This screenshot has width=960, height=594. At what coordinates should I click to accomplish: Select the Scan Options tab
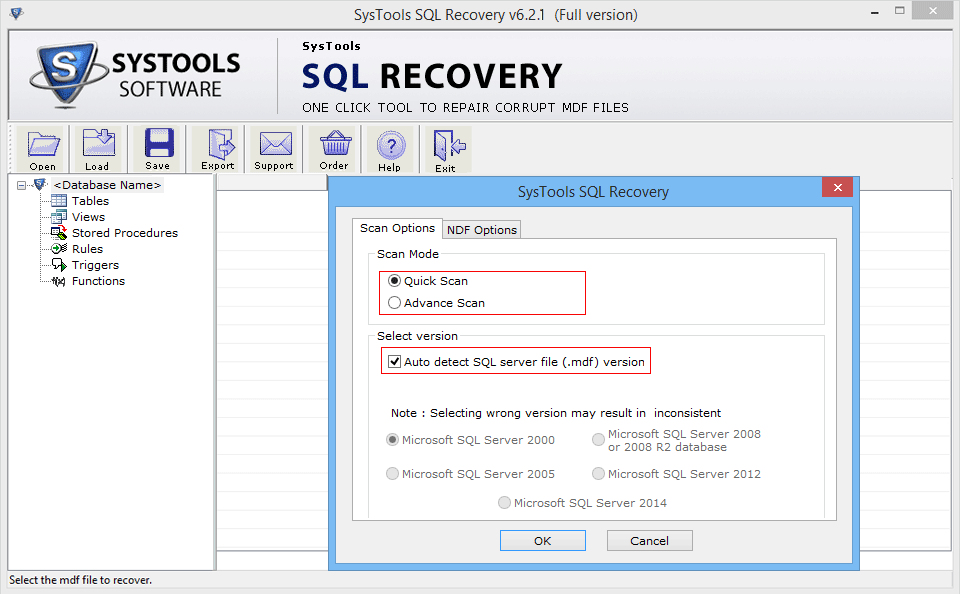[x=397, y=228]
